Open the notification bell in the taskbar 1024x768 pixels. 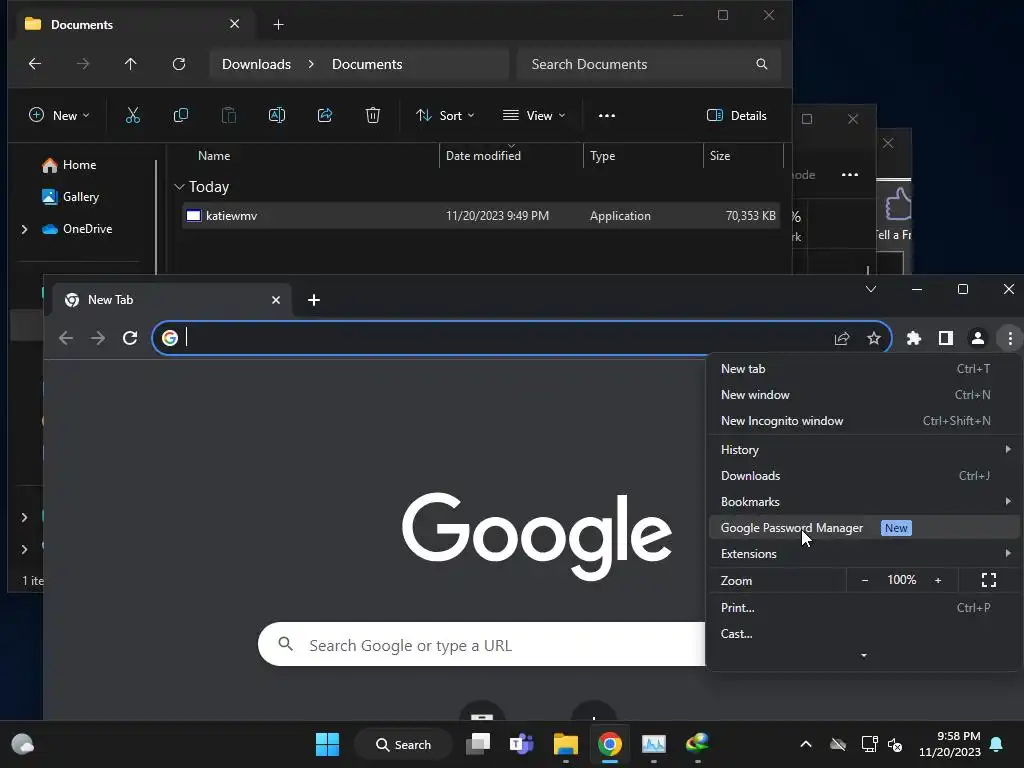[x=997, y=744]
